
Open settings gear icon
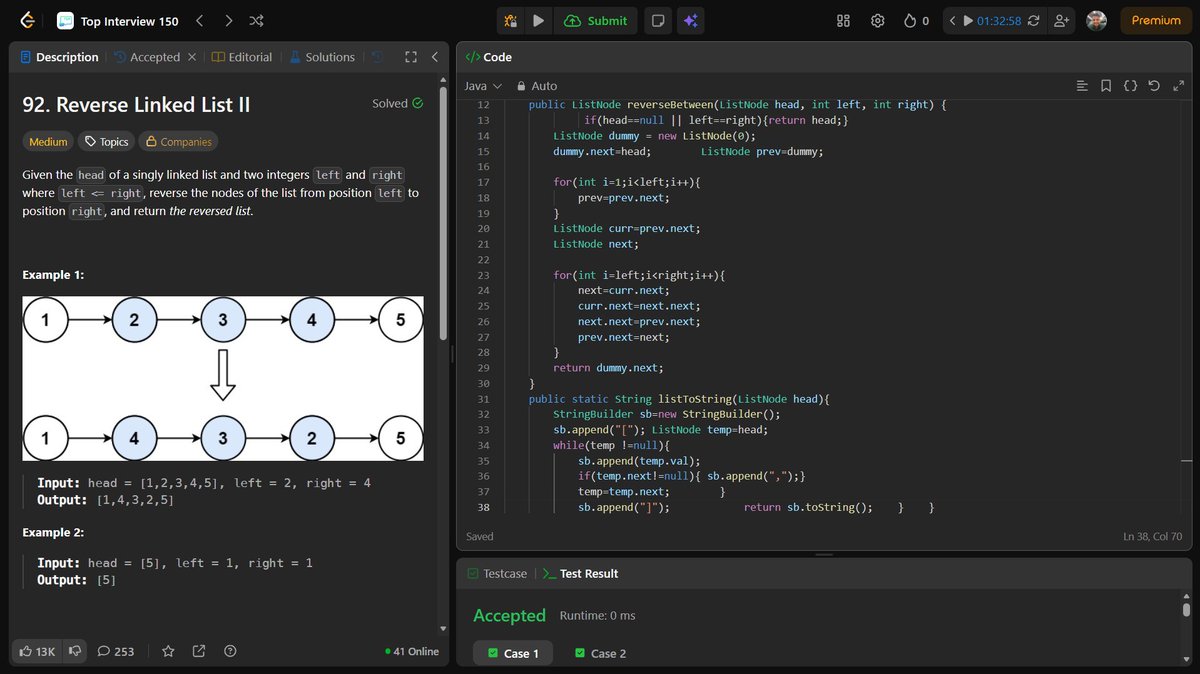[x=877, y=20]
